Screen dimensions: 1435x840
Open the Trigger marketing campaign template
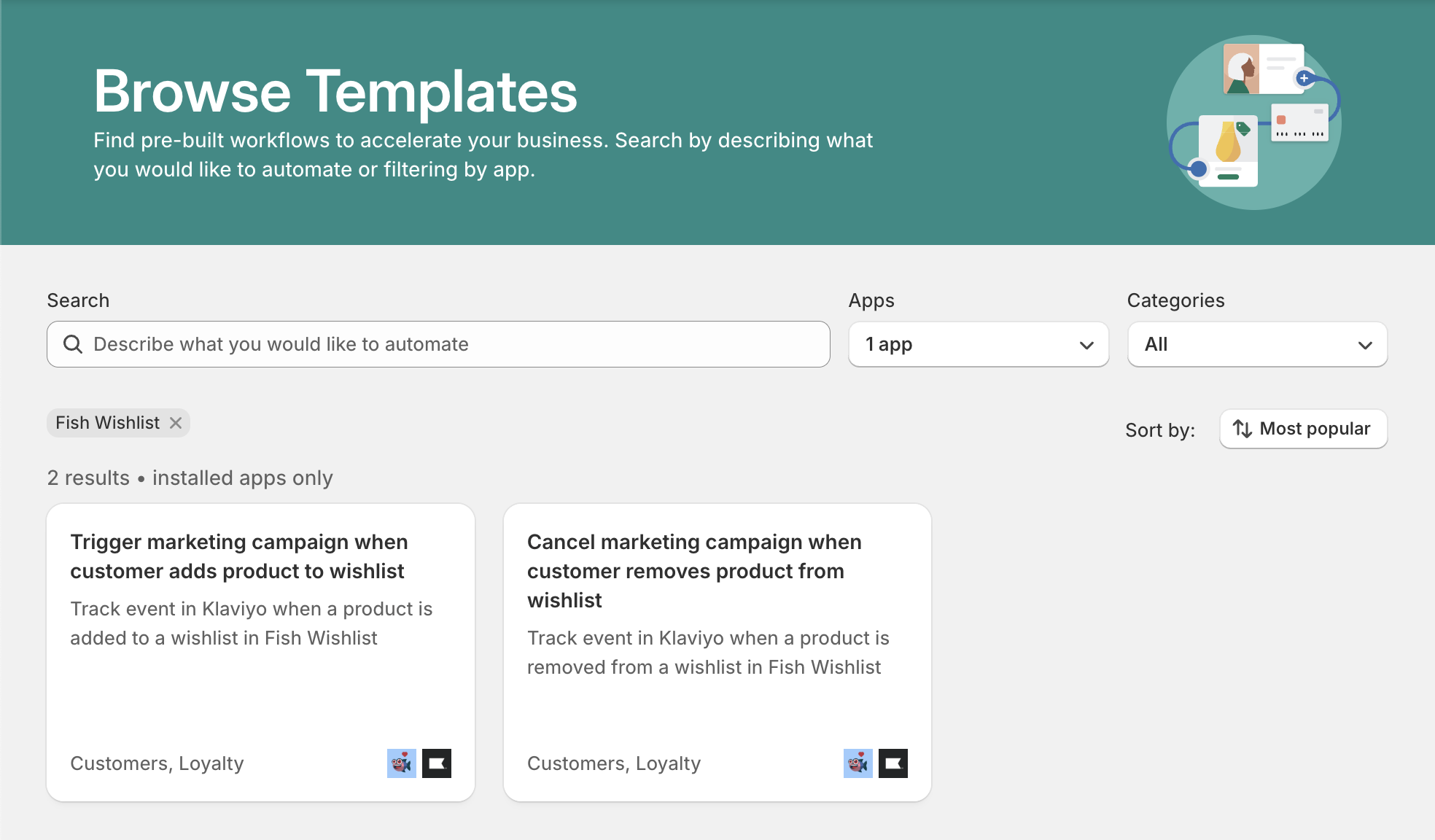click(238, 556)
